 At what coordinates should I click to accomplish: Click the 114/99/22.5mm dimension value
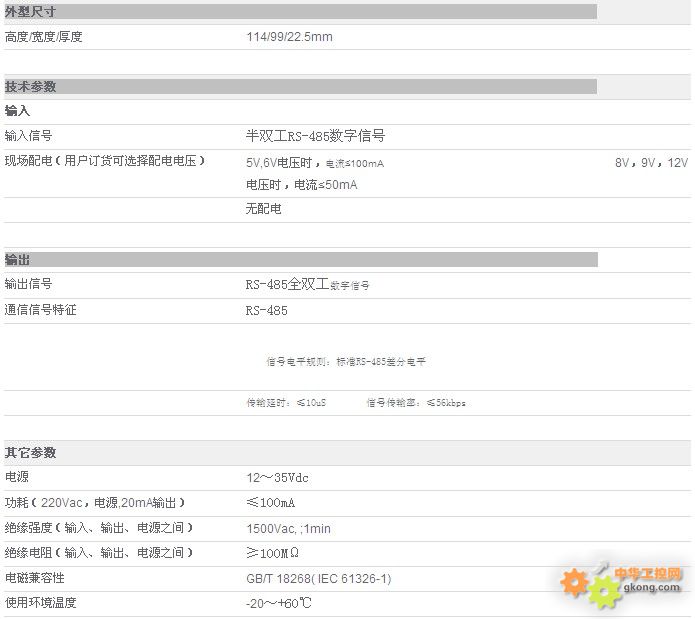289,37
